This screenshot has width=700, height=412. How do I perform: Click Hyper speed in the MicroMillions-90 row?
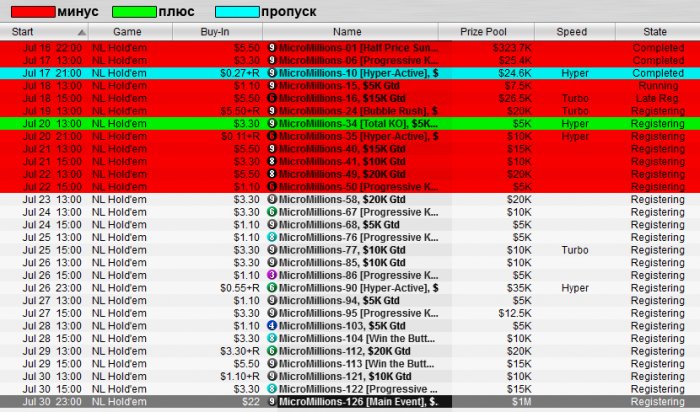click(575, 288)
